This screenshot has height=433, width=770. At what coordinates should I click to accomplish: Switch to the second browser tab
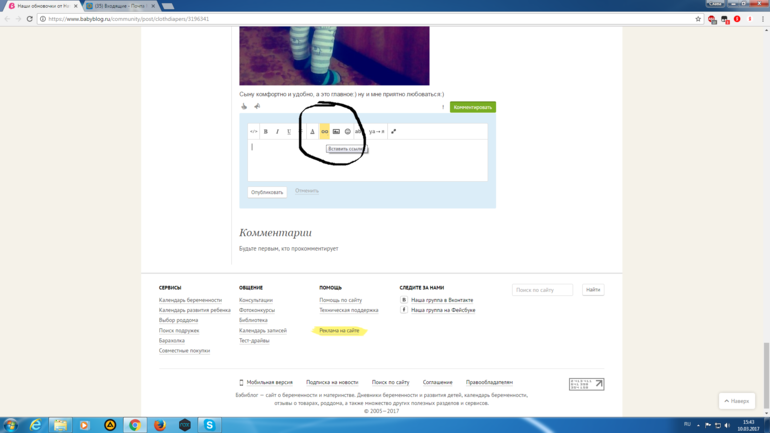pyautogui.click(x=118, y=6)
